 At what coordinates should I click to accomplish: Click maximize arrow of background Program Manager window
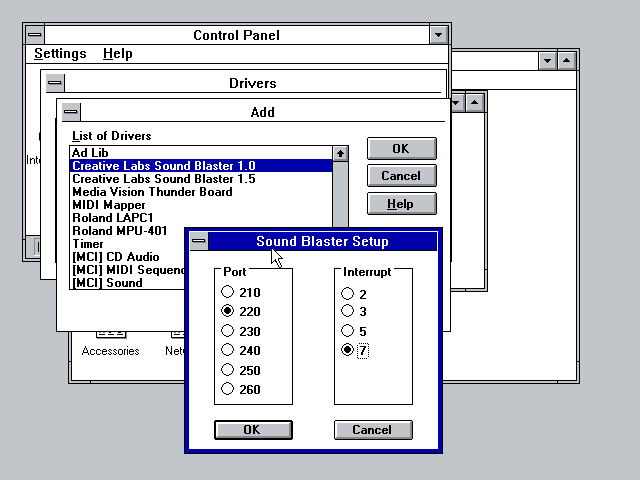click(567, 61)
